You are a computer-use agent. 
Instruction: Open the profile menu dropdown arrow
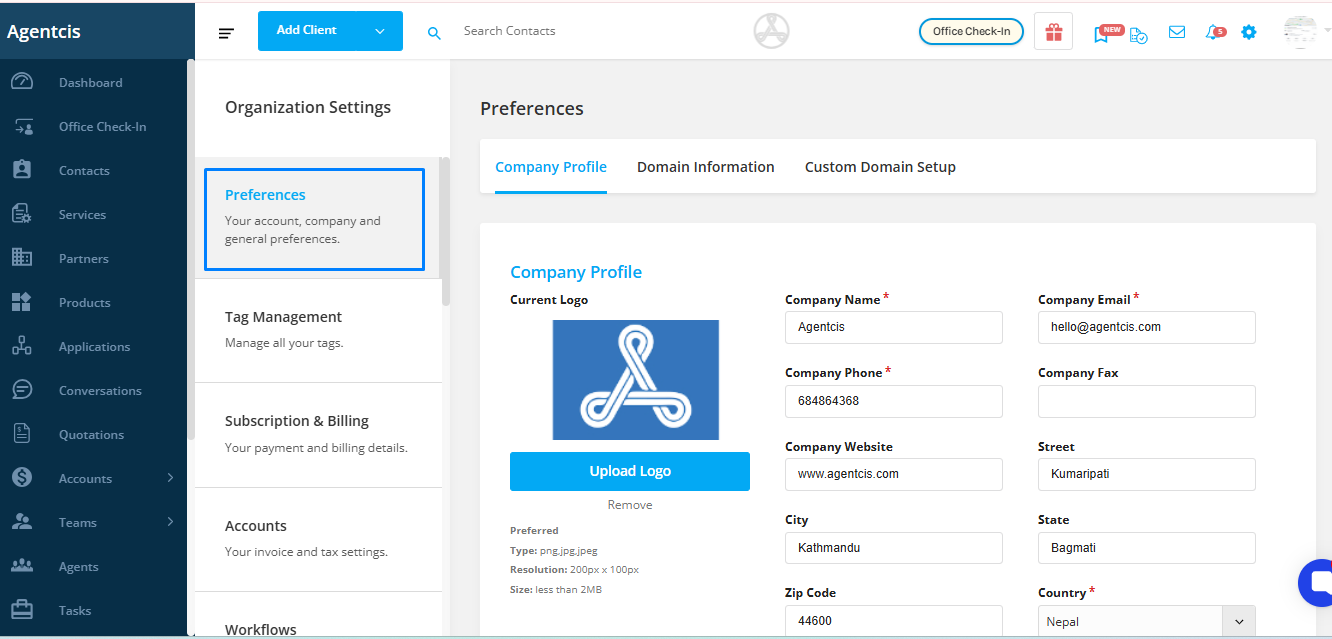(x=1326, y=32)
